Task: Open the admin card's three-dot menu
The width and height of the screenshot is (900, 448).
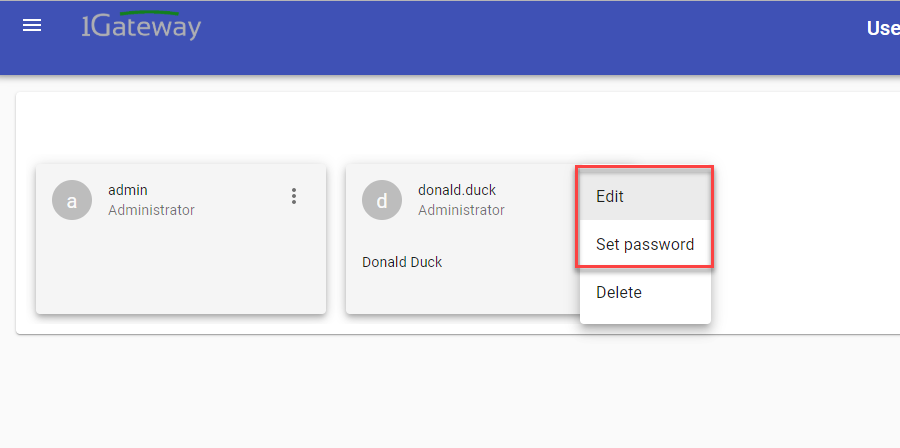Action: point(294,196)
